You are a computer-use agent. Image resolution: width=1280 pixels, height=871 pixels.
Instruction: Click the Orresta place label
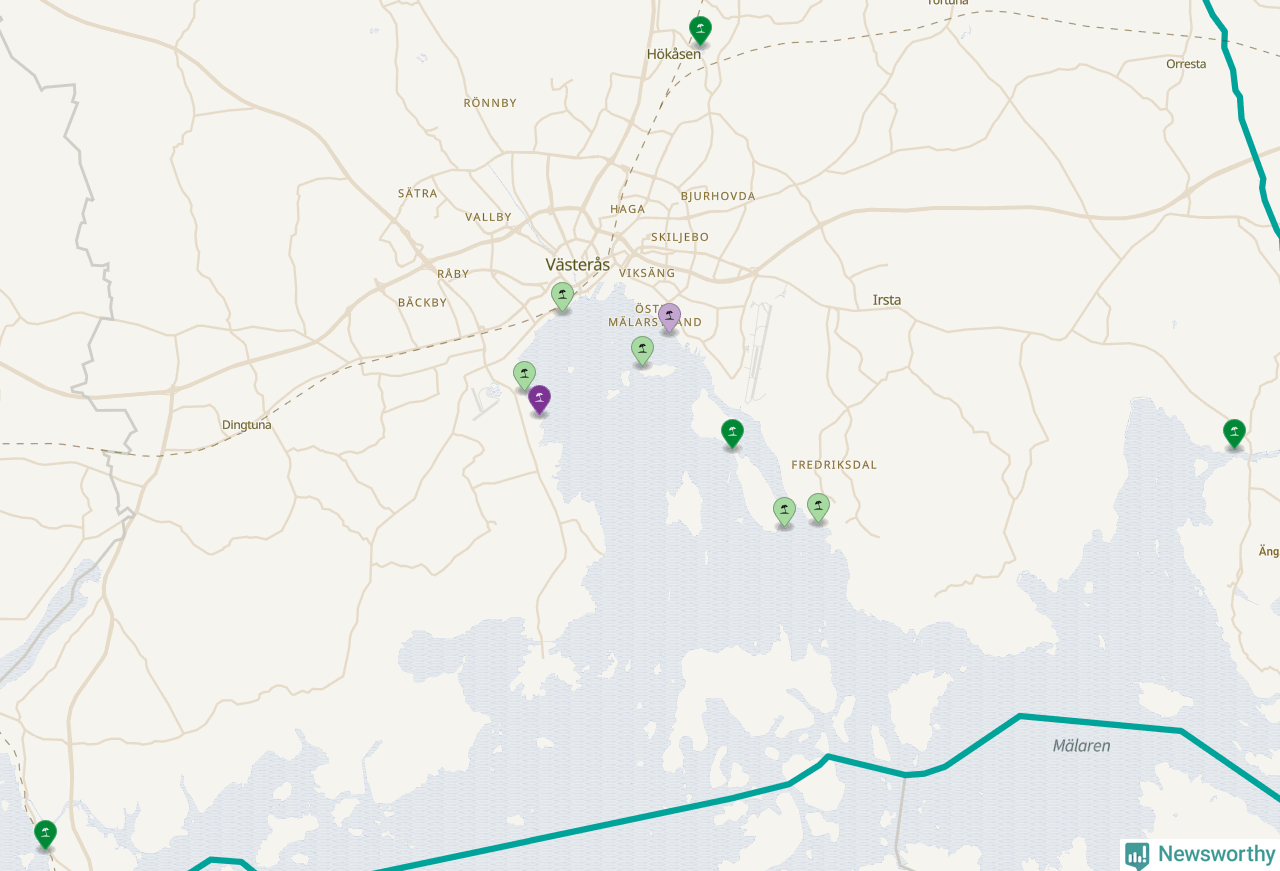pos(1186,64)
